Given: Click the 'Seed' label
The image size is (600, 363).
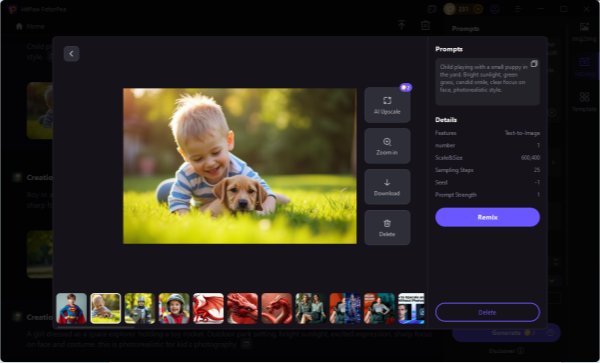Looking at the screenshot, I should 441,182.
